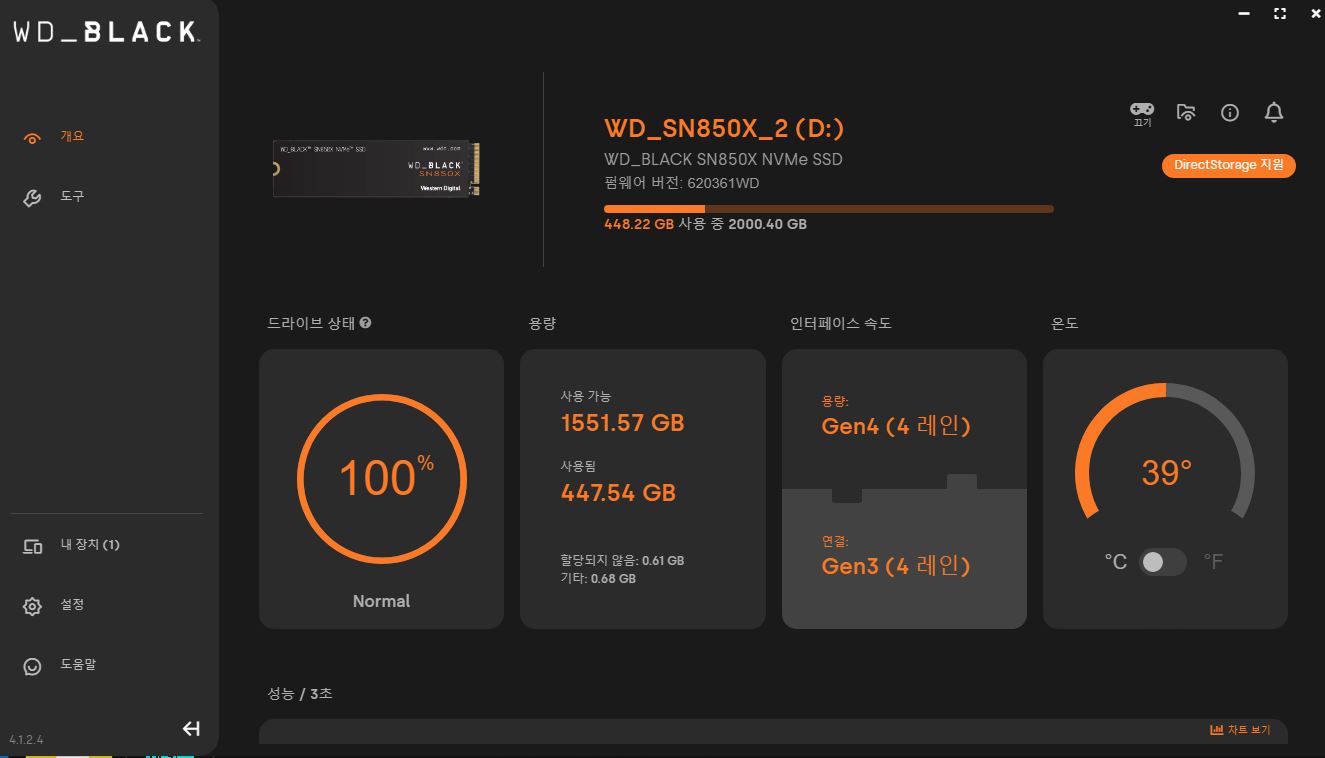Image resolution: width=1325 pixels, height=758 pixels.
Task: Click the SN850X SSD thumbnail image
Action: coord(377,167)
